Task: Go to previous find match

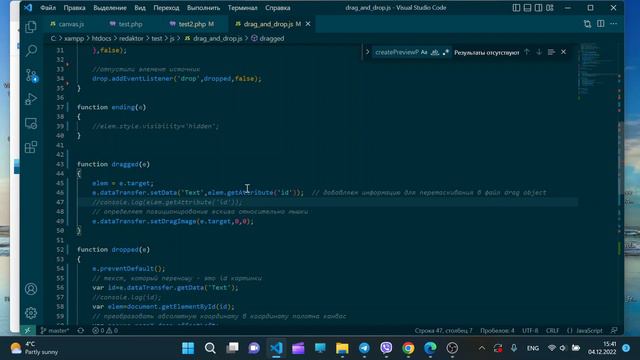Action: tap(527, 52)
